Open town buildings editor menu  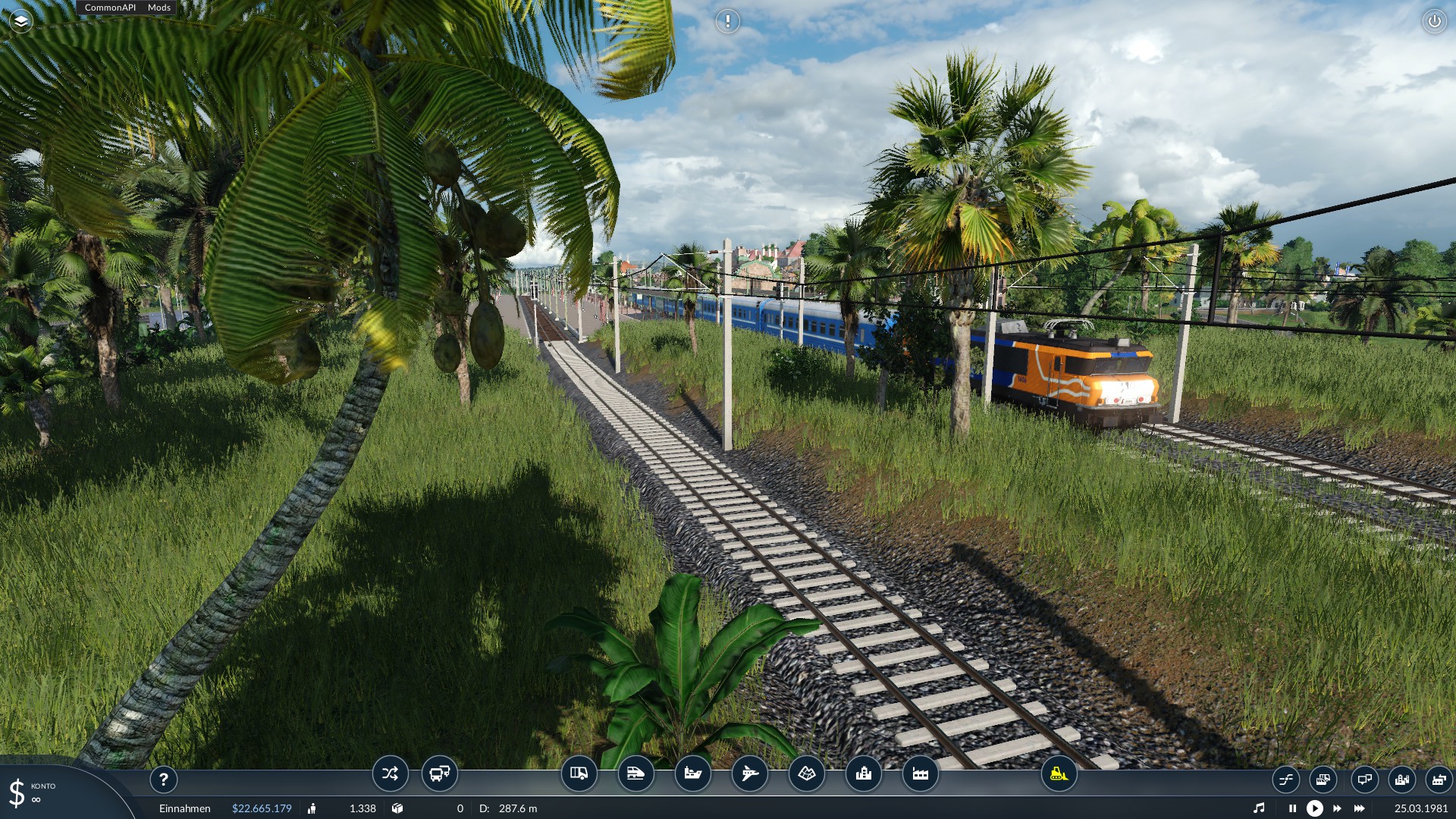(x=864, y=774)
